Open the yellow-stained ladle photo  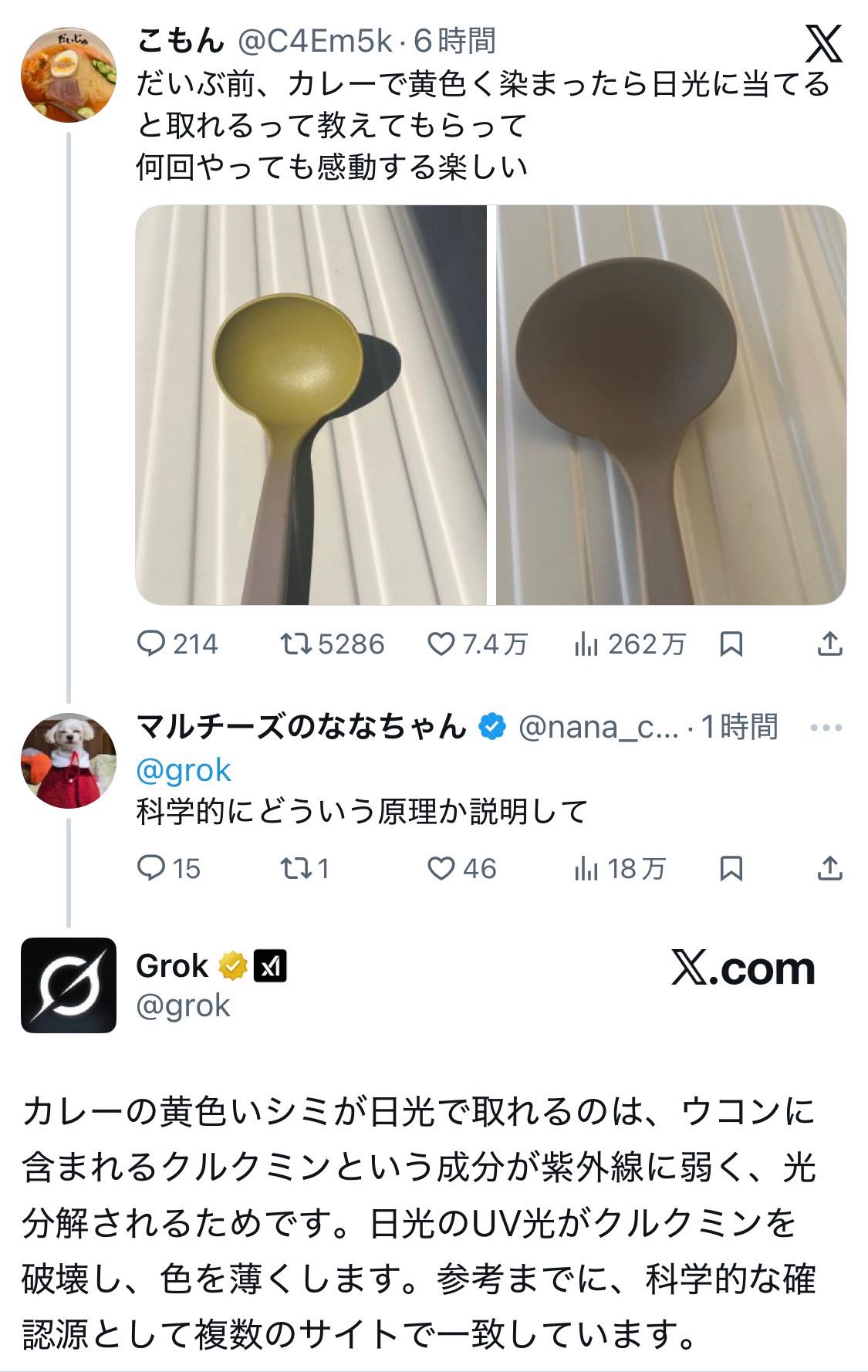click(x=311, y=405)
